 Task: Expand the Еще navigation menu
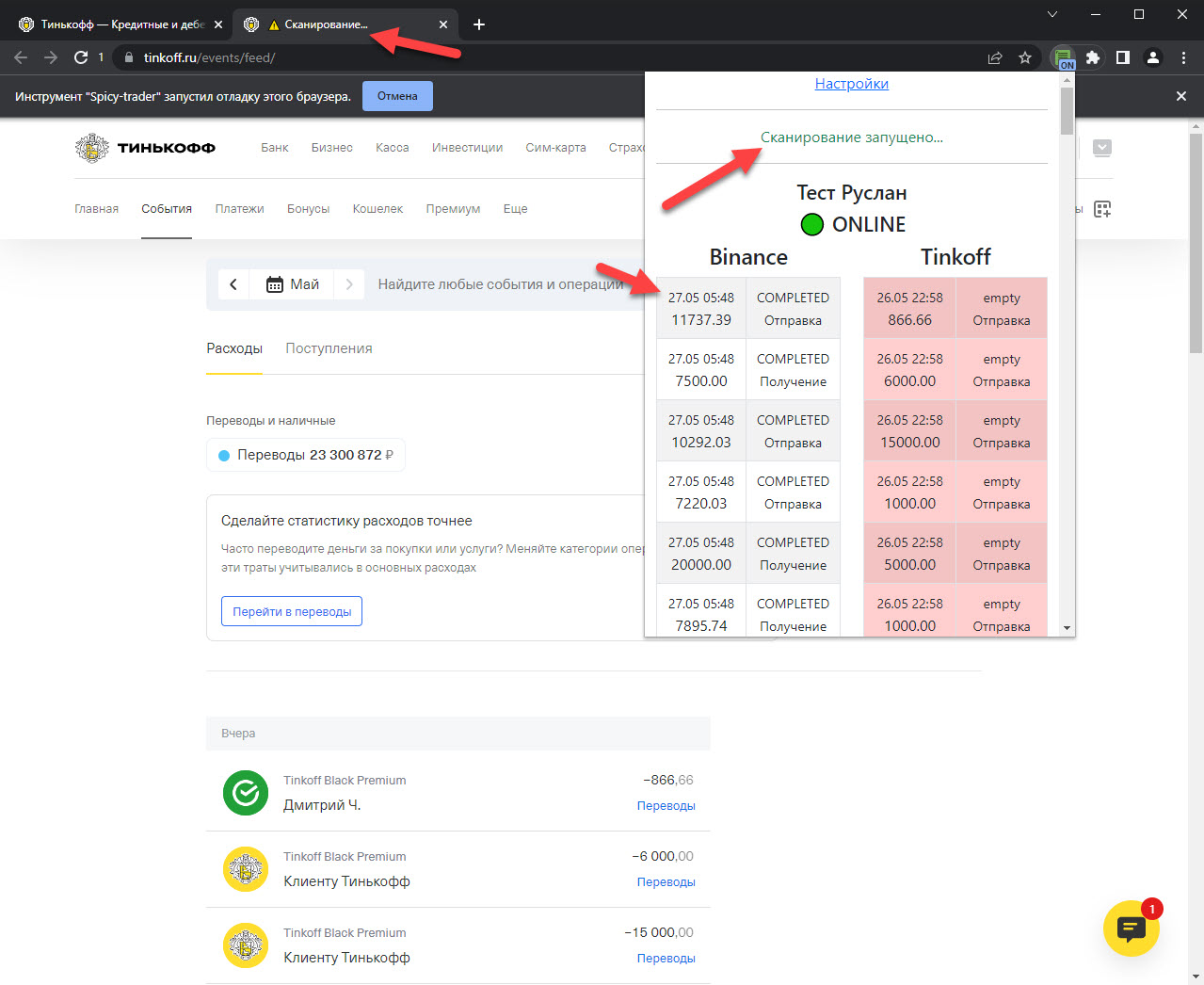point(515,209)
